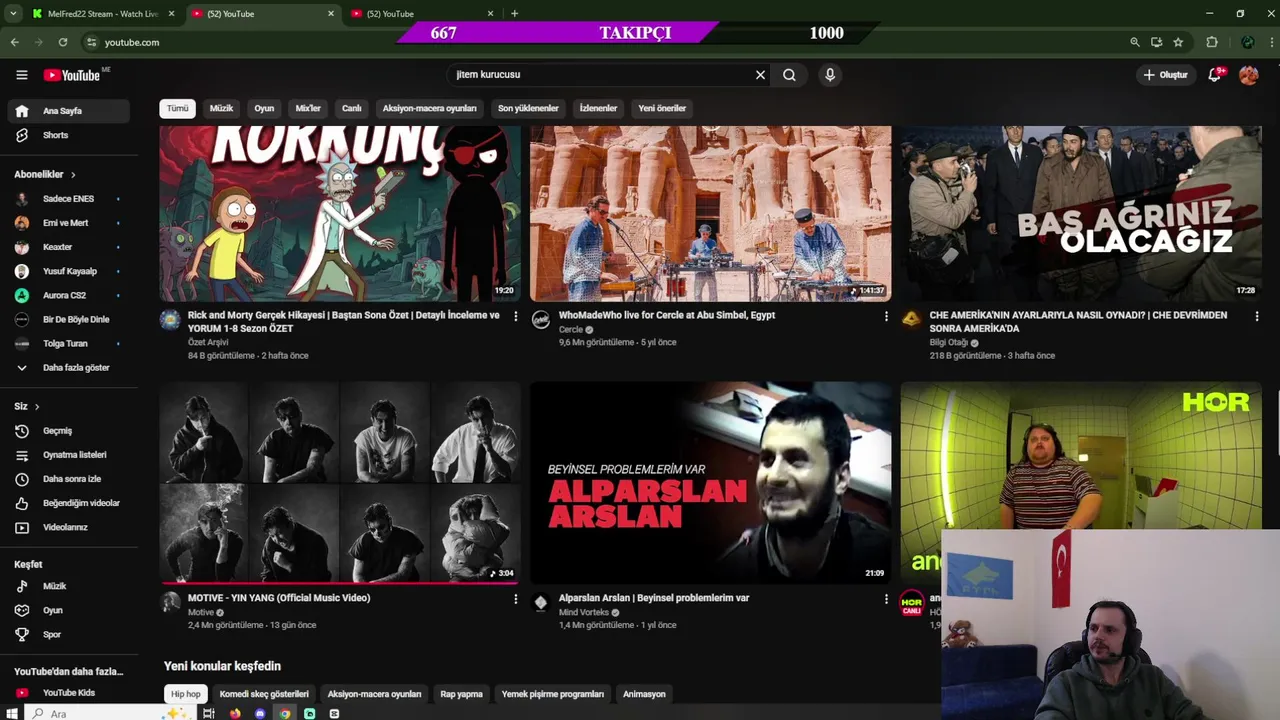
Task: Select the Animasyon topic chip
Action: tap(644, 694)
